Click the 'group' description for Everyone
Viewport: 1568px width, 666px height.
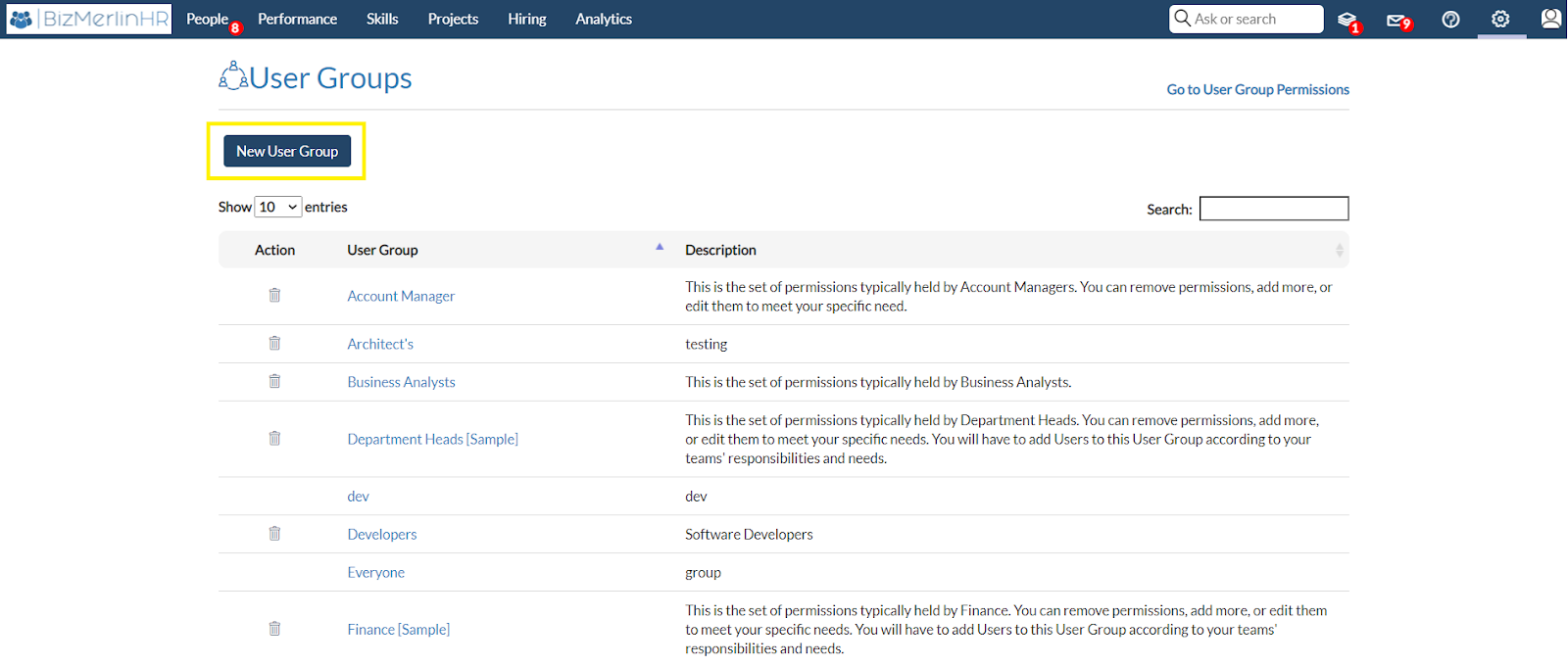click(703, 572)
